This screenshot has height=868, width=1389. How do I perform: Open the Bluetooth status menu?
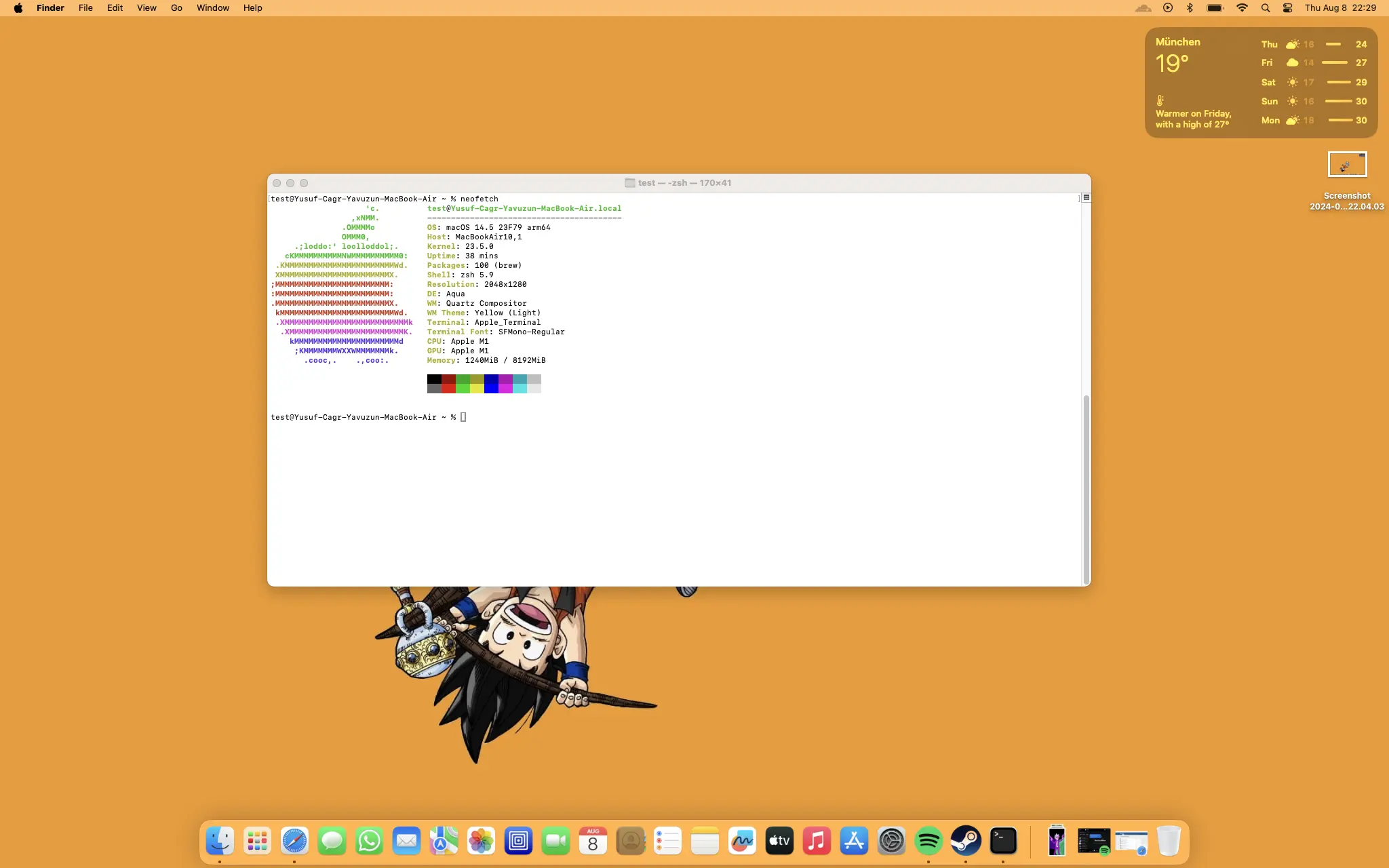pos(1190,8)
